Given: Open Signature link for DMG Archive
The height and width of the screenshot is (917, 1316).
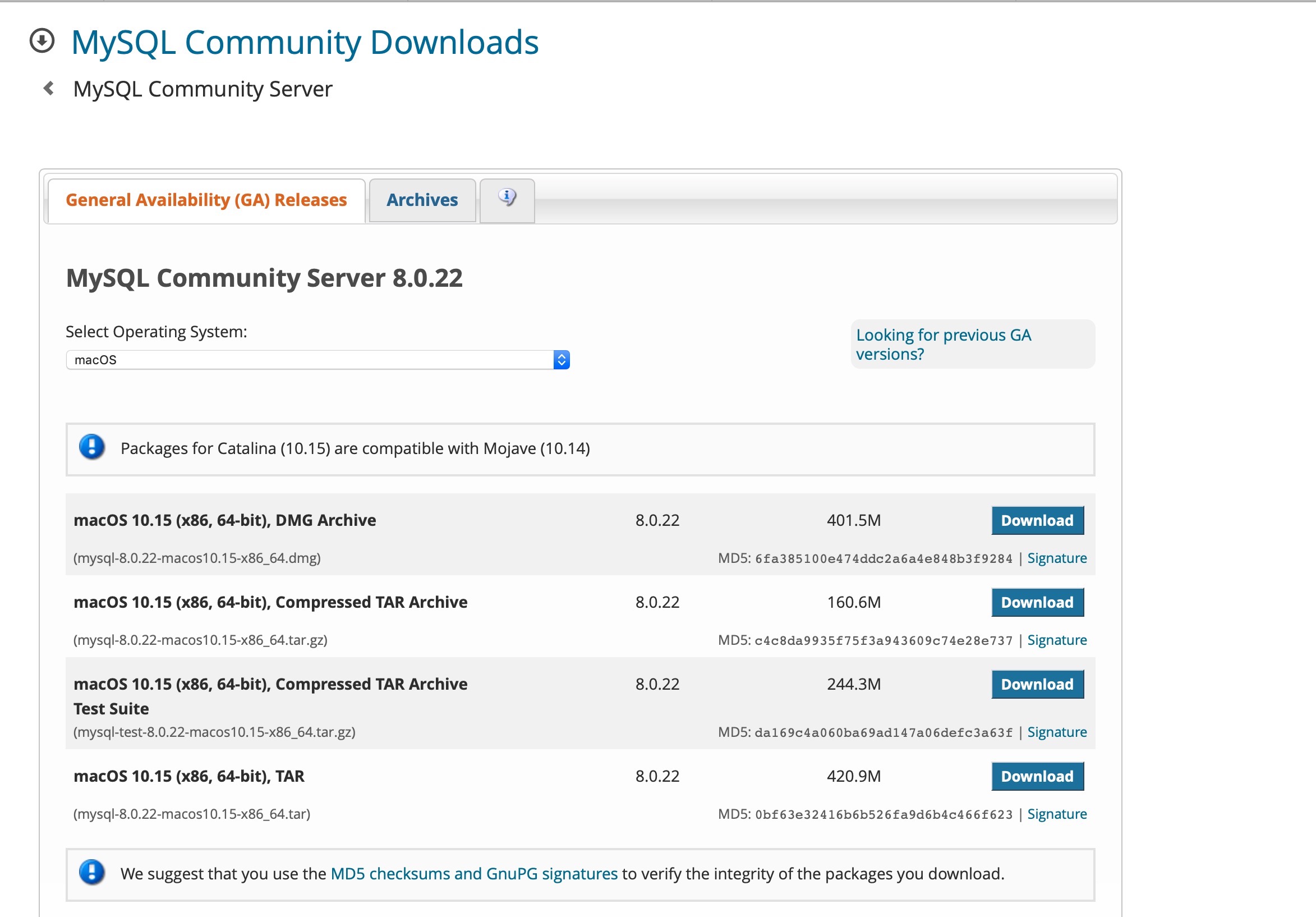Looking at the screenshot, I should [1056, 558].
